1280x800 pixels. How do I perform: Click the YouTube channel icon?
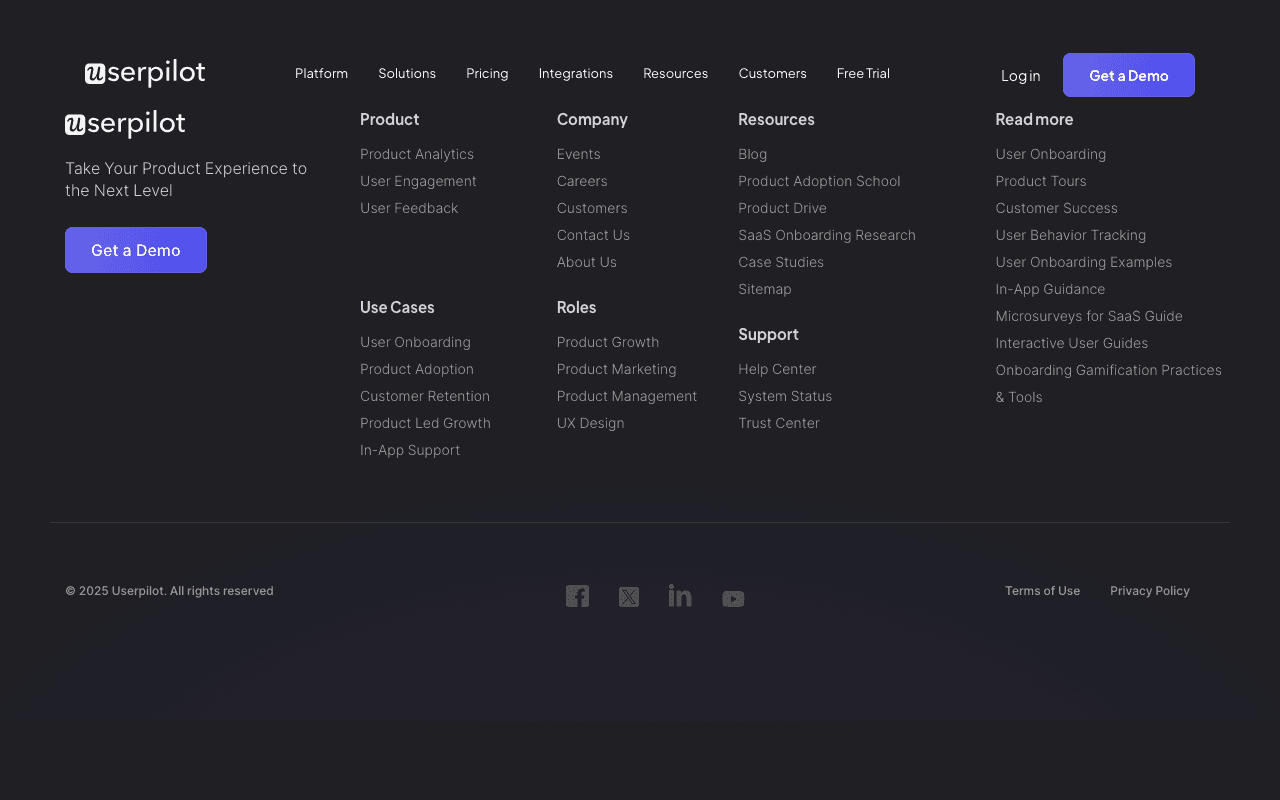(733, 598)
